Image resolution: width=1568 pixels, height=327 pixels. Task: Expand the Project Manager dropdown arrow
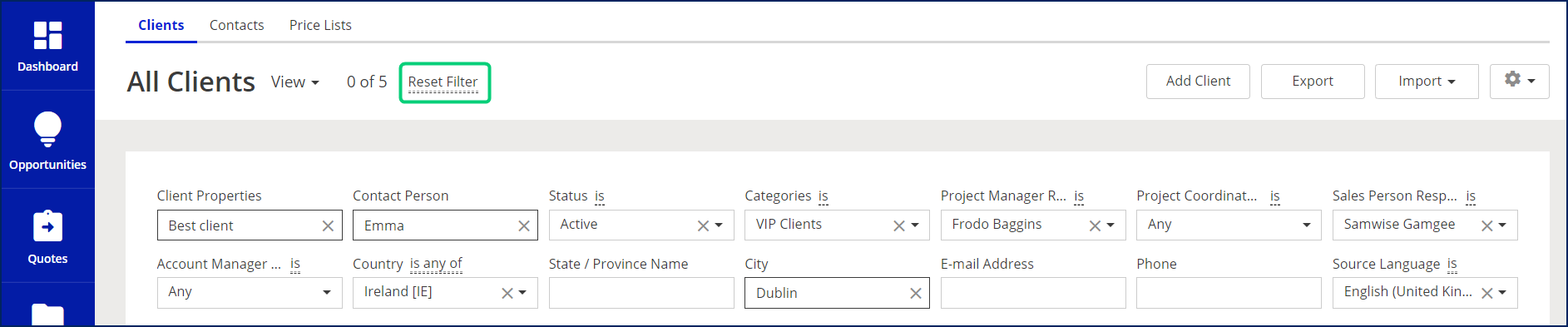click(1110, 225)
